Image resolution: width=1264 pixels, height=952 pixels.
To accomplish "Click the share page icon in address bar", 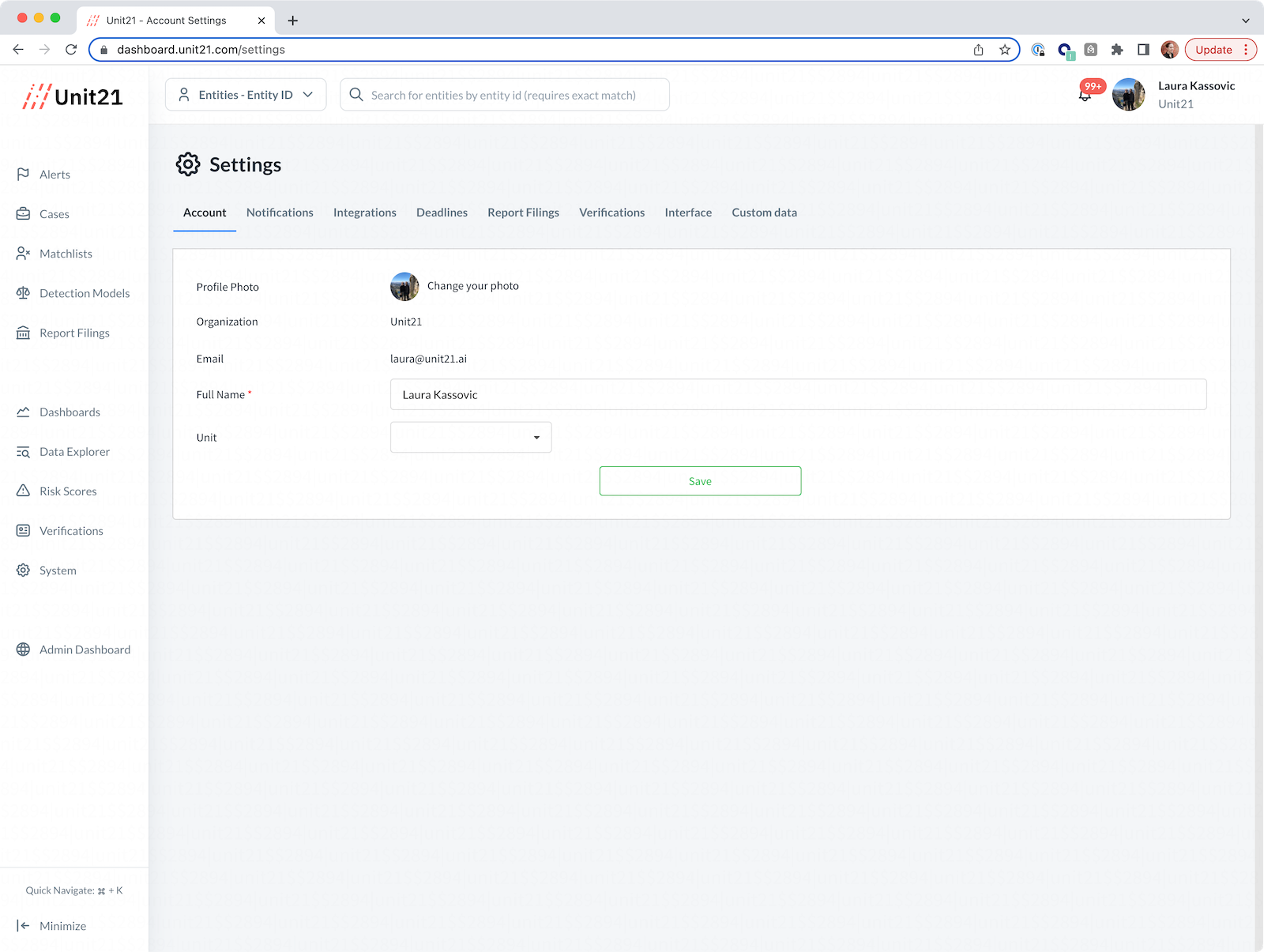I will (979, 50).
